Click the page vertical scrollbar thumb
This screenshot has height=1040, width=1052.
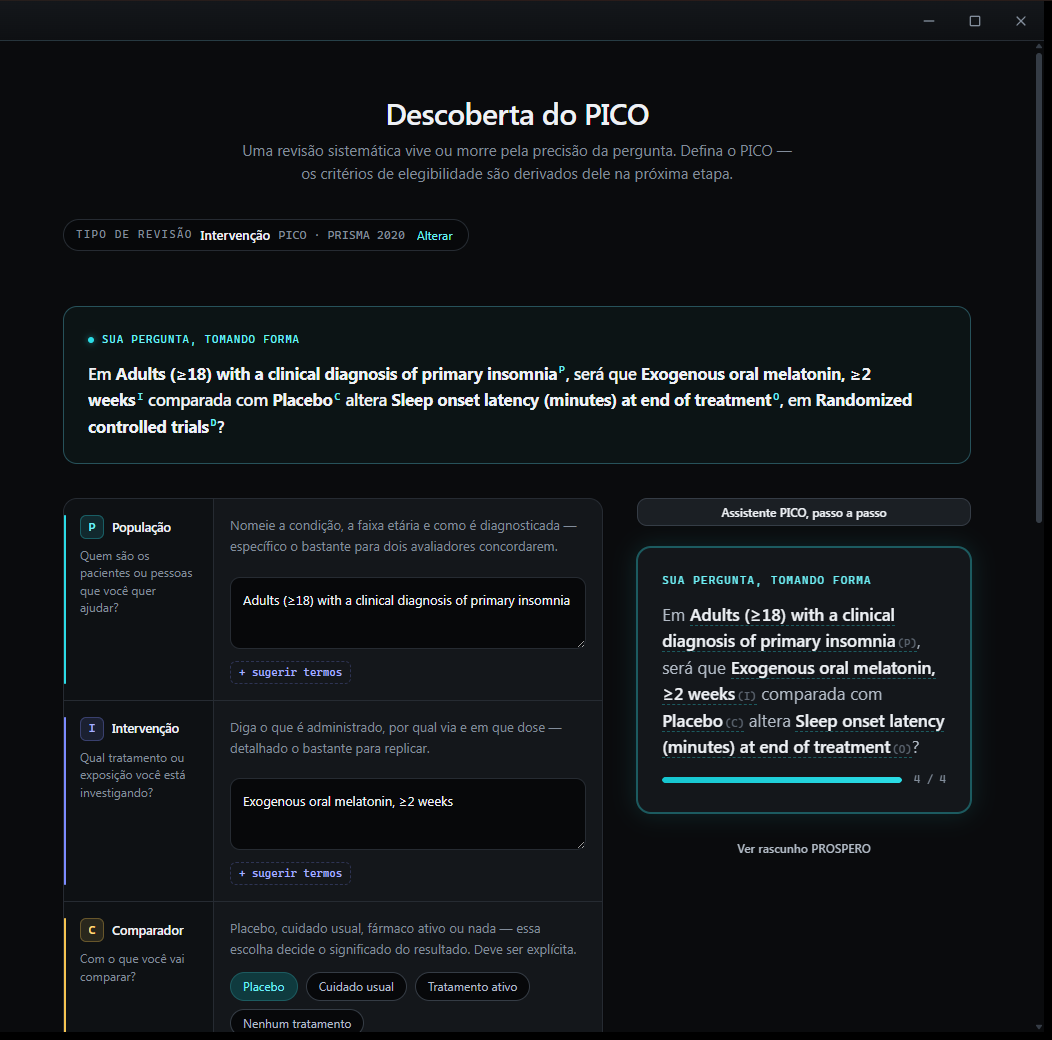pos(1039,287)
